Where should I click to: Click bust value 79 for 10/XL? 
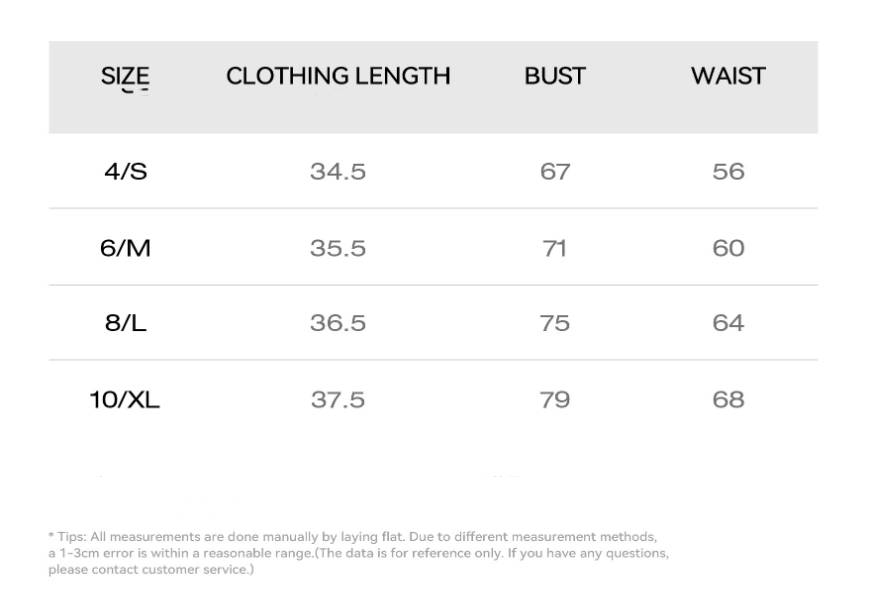pos(554,400)
